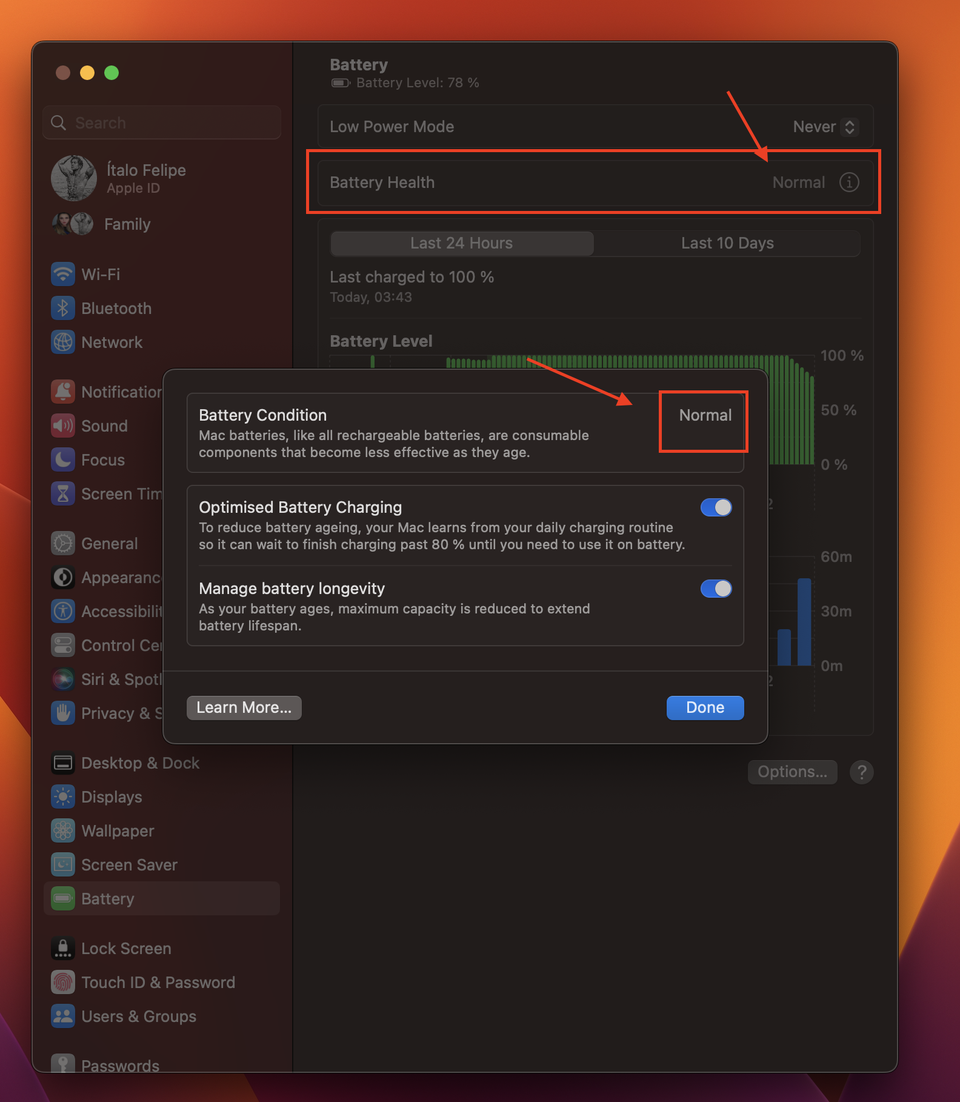Open the Screen Saver icon
This screenshot has width=960, height=1102.
click(x=63, y=864)
